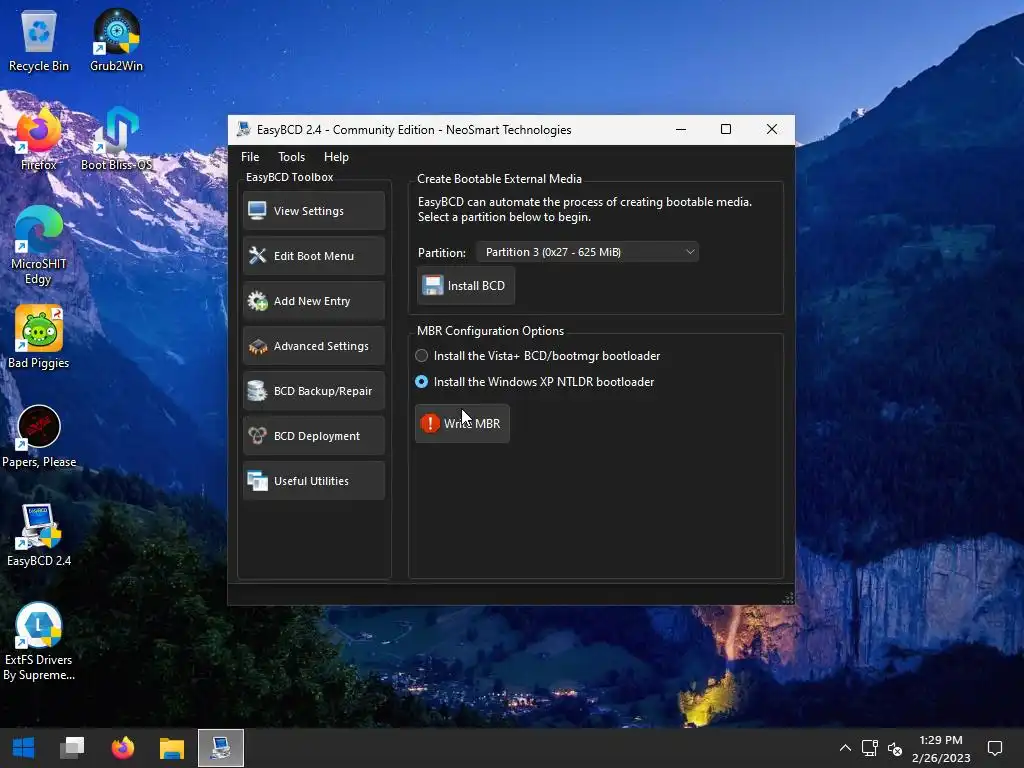Select BCD Backup/Repair

point(313,391)
